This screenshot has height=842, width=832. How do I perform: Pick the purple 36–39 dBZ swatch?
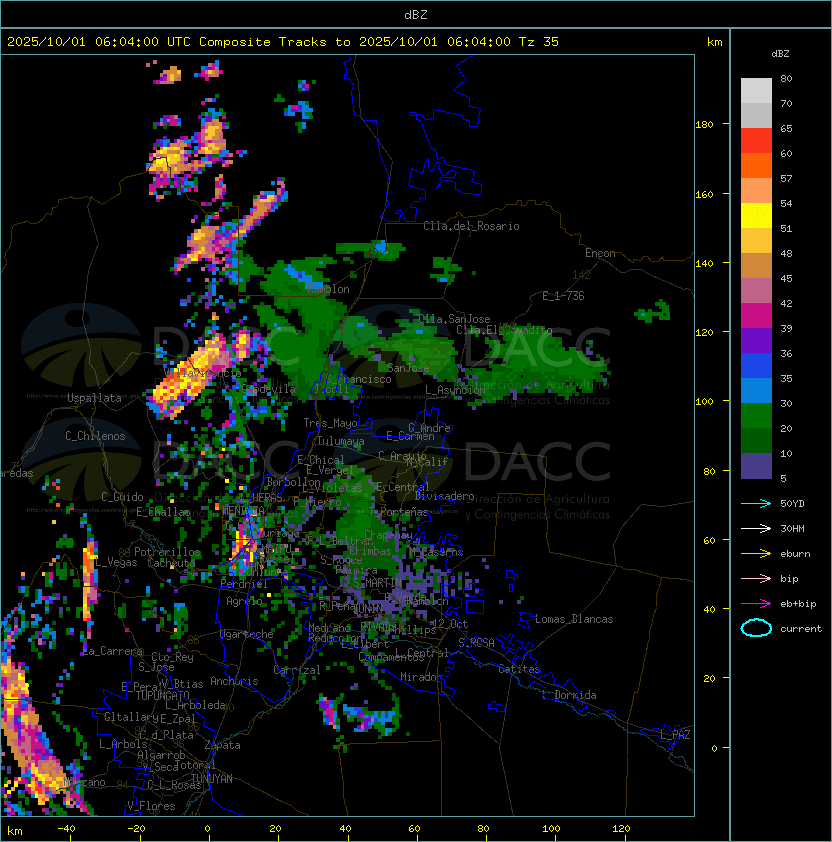point(756,341)
